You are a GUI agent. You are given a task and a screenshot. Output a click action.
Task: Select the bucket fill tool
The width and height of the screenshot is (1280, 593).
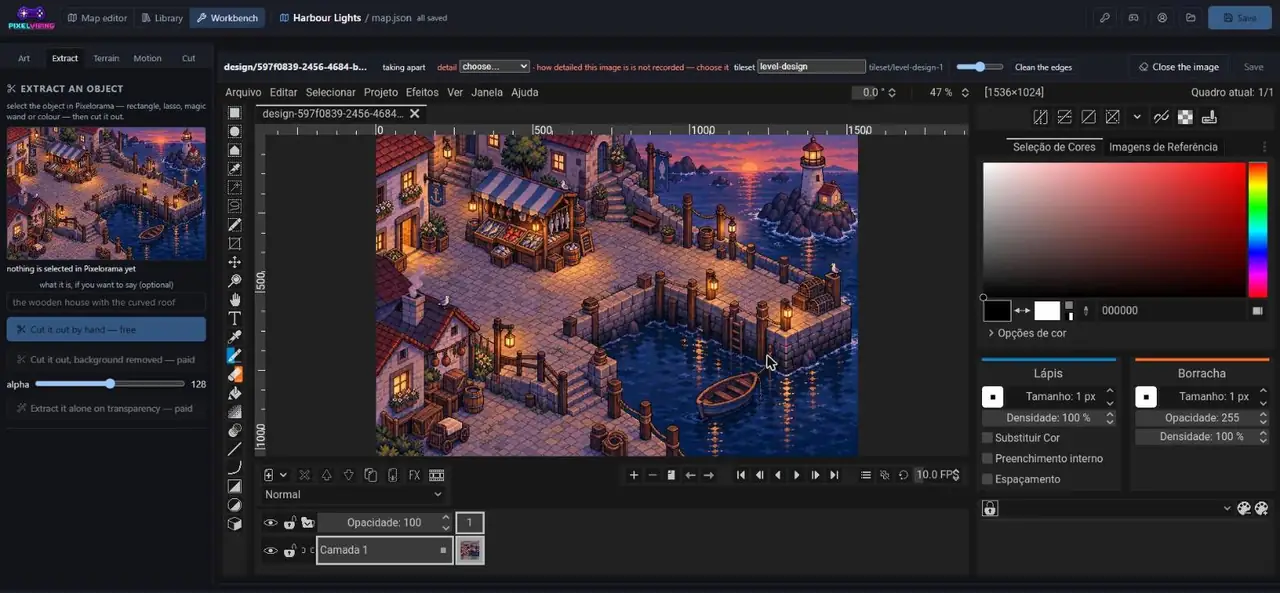235,393
